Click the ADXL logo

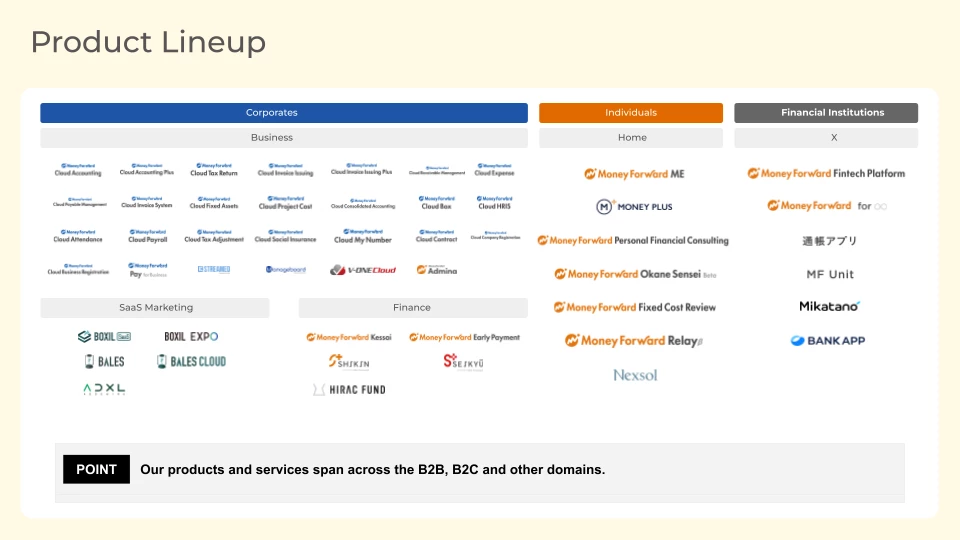(x=104, y=389)
